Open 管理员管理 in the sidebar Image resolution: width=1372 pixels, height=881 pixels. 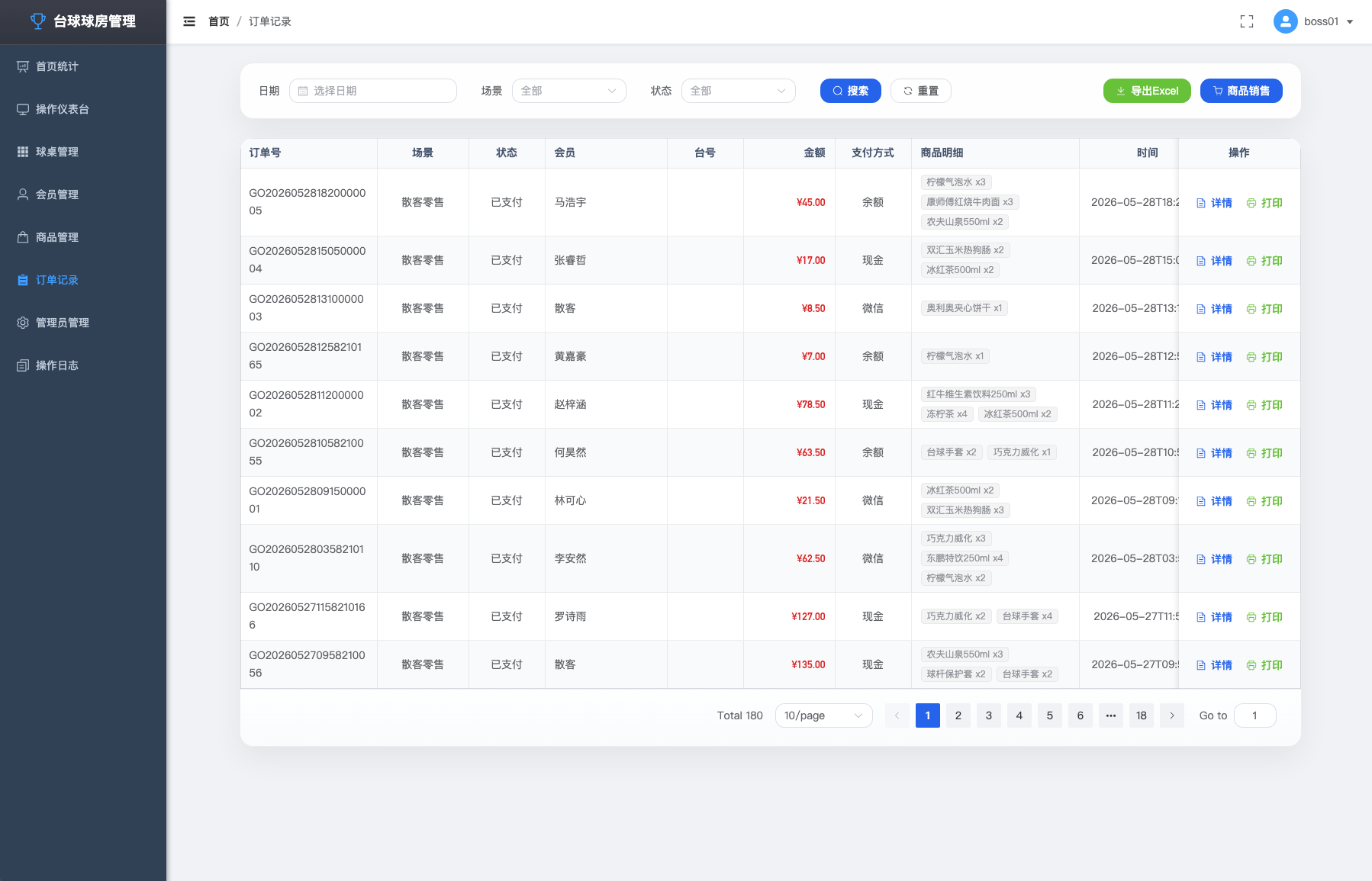pos(83,323)
